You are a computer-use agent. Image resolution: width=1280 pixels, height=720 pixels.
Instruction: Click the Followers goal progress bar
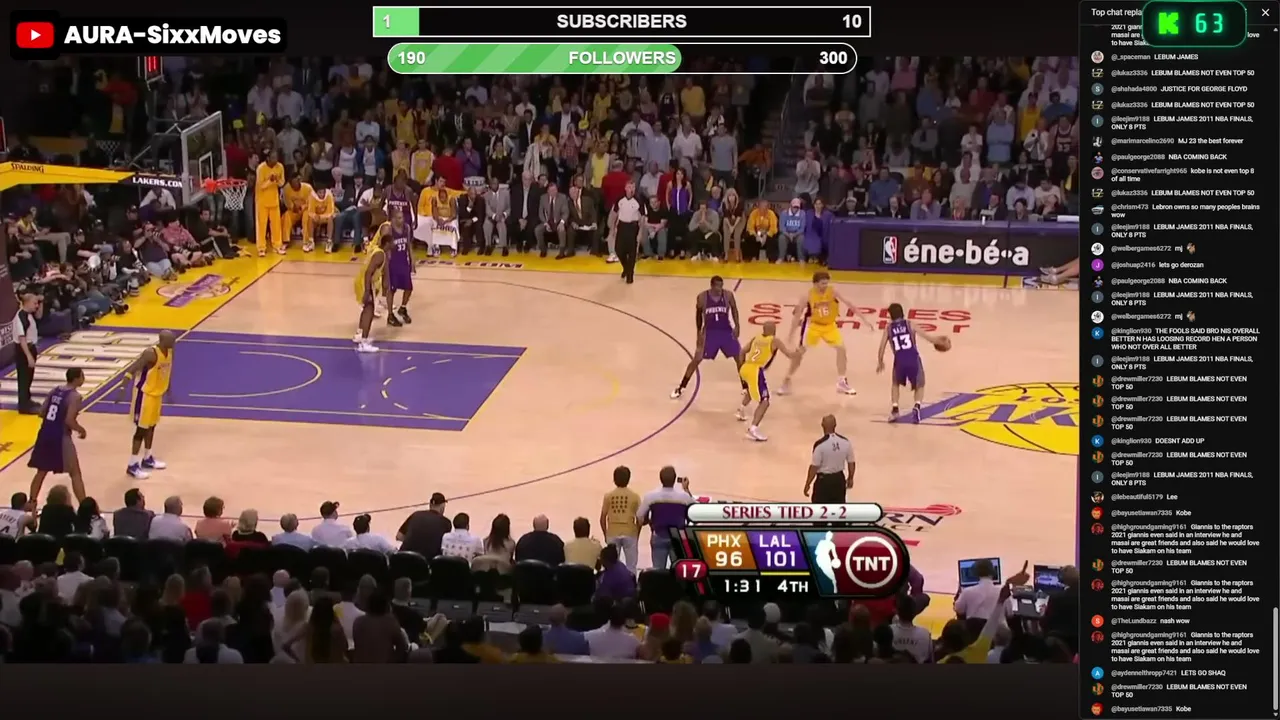click(622, 58)
